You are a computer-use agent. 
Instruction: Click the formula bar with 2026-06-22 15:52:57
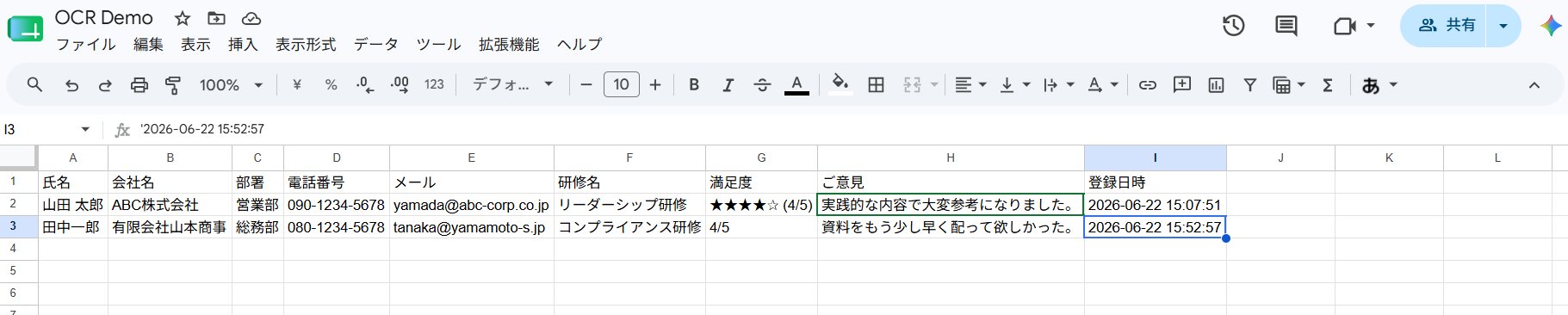tap(848, 129)
